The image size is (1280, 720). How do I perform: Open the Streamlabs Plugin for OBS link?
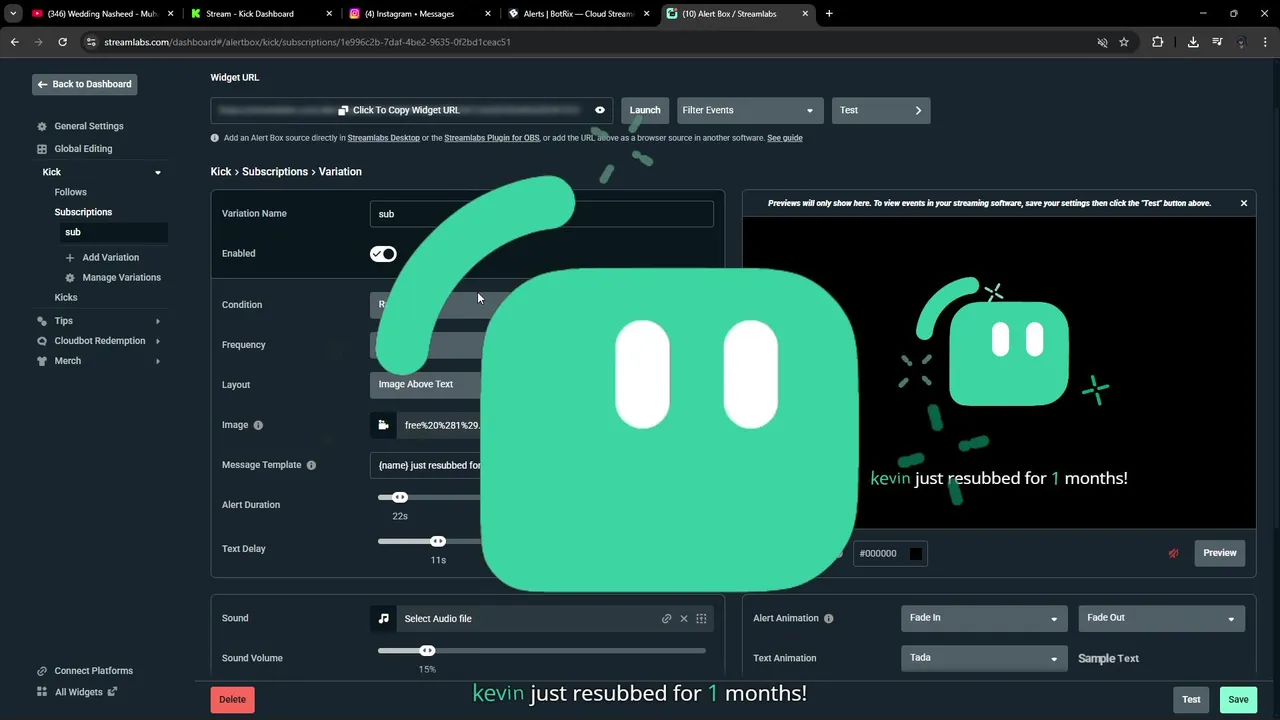[492, 138]
